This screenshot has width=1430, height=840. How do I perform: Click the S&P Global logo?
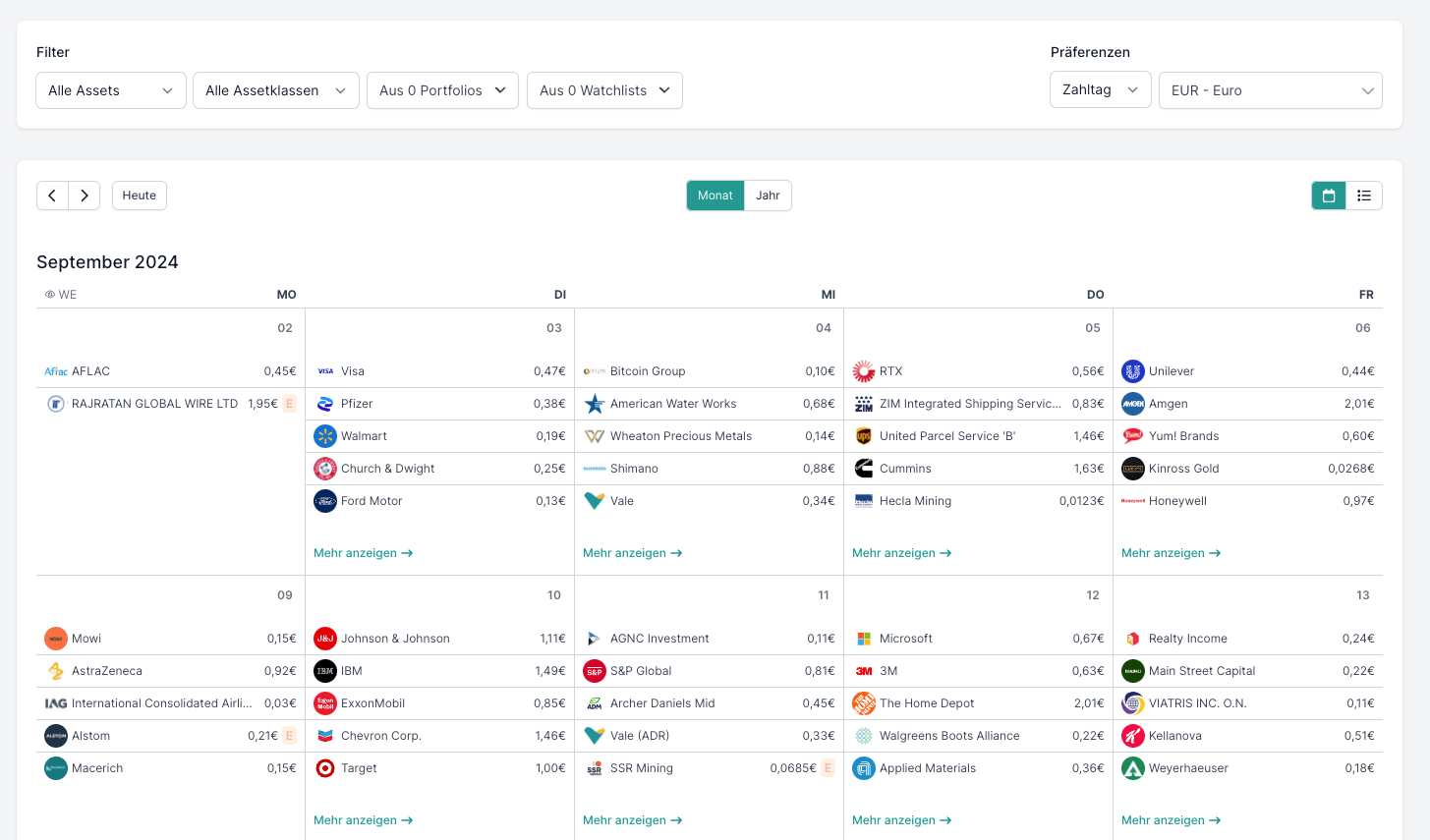[x=595, y=671]
